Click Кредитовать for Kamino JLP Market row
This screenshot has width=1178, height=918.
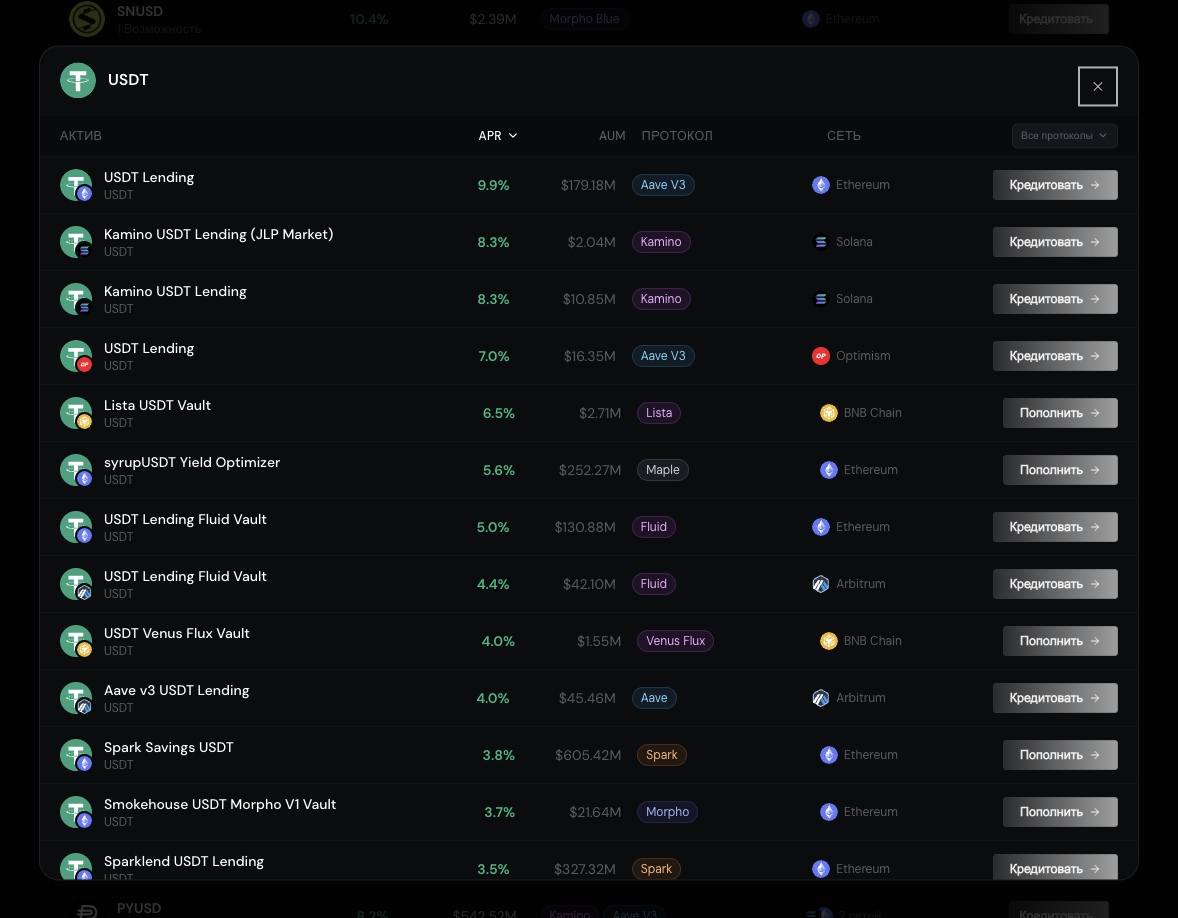[1055, 242]
